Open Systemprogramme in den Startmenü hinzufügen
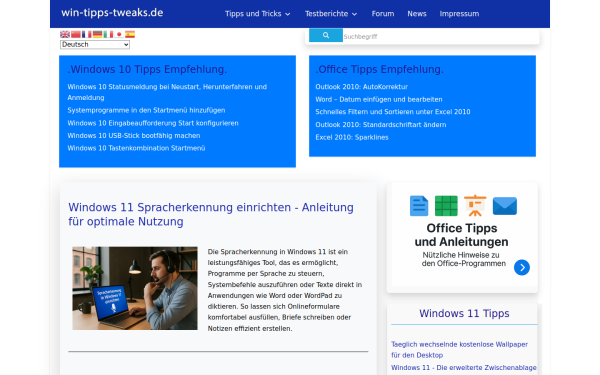The width and height of the screenshot is (600, 375). tap(146, 110)
